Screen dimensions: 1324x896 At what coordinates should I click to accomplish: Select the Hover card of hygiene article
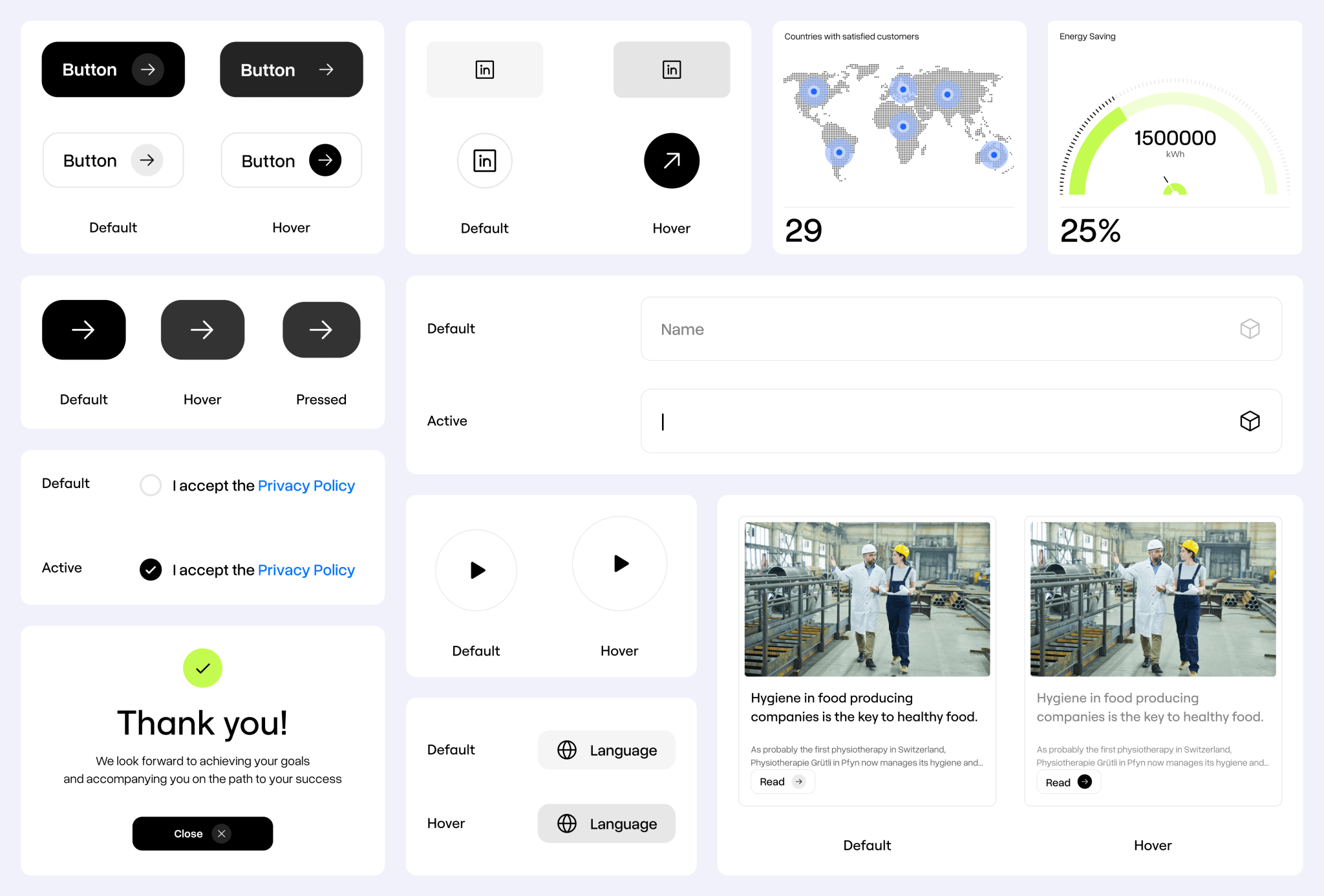(x=1152, y=659)
